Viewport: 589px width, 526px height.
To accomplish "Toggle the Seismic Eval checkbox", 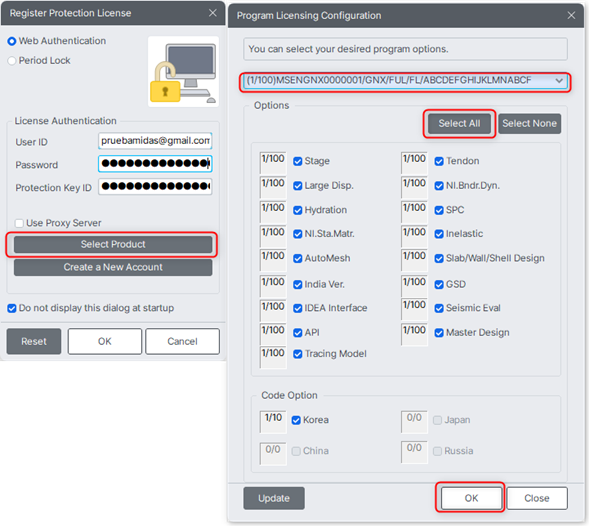I will (439, 308).
